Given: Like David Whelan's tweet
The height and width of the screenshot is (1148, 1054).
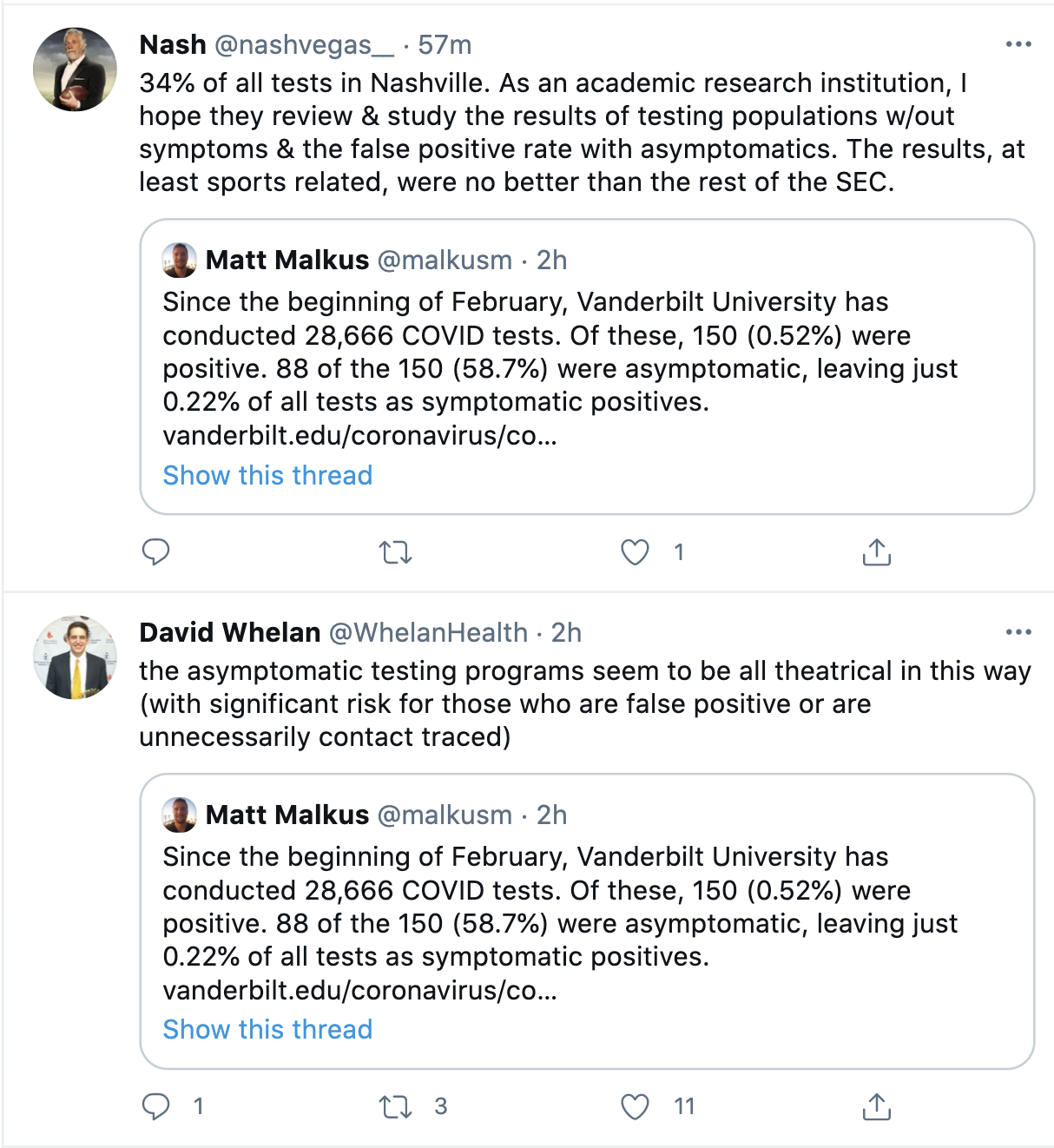Looking at the screenshot, I should click(x=635, y=1106).
